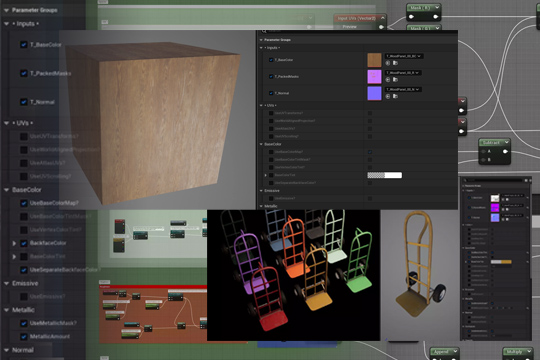Click use-selected-asset icon in T_Normal row
540x360 pixels.
click(x=388, y=96)
